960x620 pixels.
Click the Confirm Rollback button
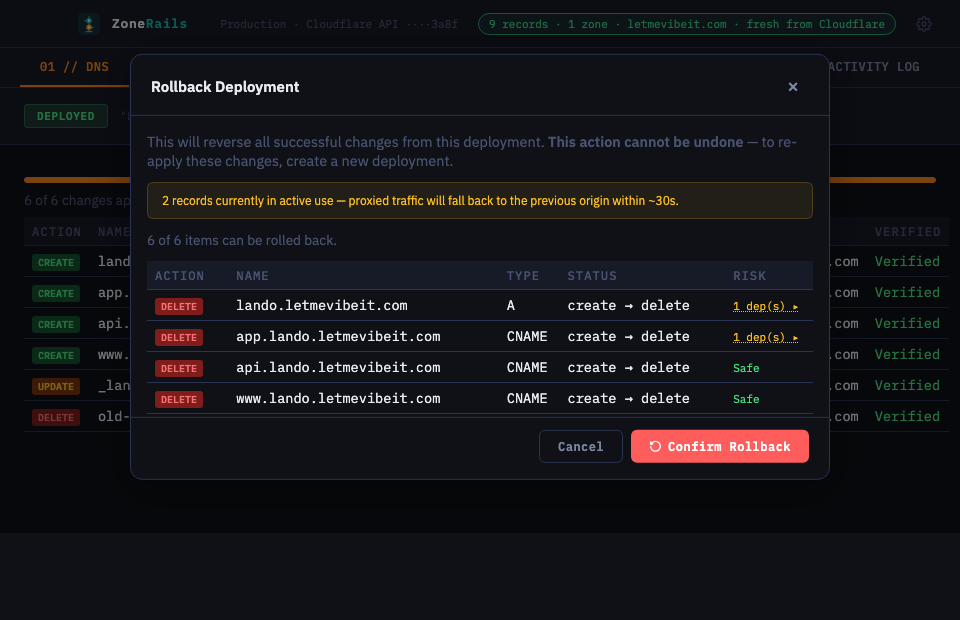(x=719, y=446)
